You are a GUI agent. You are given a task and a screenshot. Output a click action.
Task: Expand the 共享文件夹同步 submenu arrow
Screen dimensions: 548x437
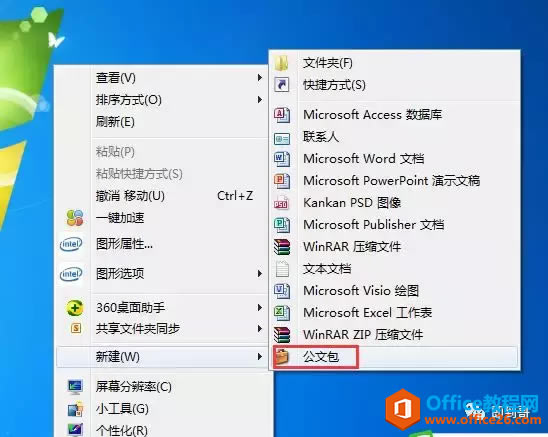[x=260, y=329]
